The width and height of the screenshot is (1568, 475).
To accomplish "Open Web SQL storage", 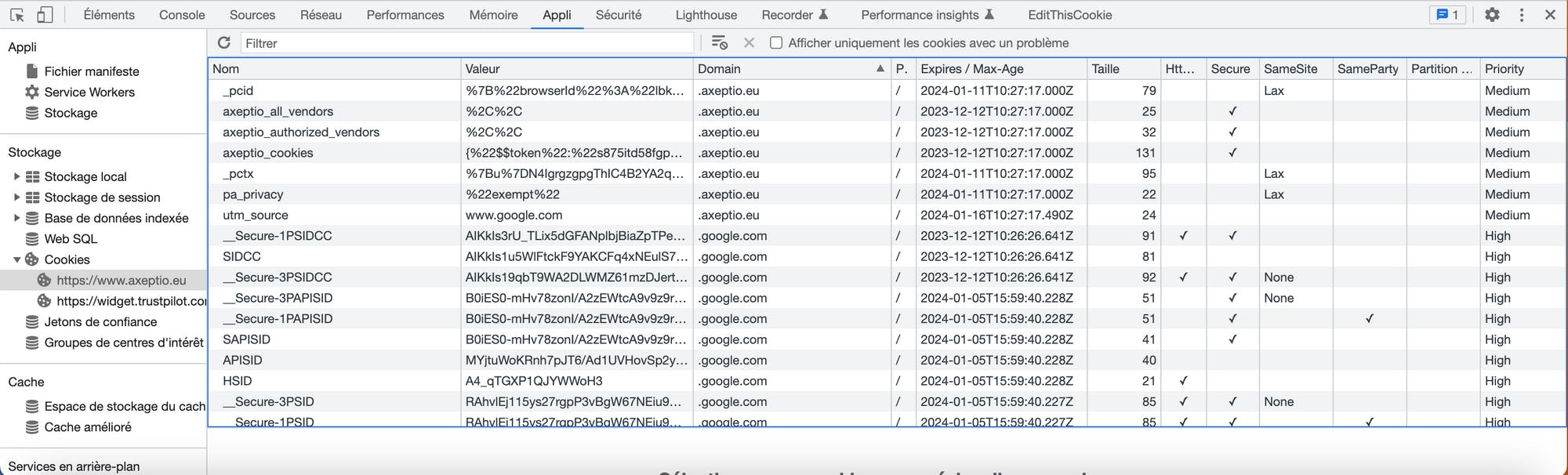I will pyautogui.click(x=71, y=239).
